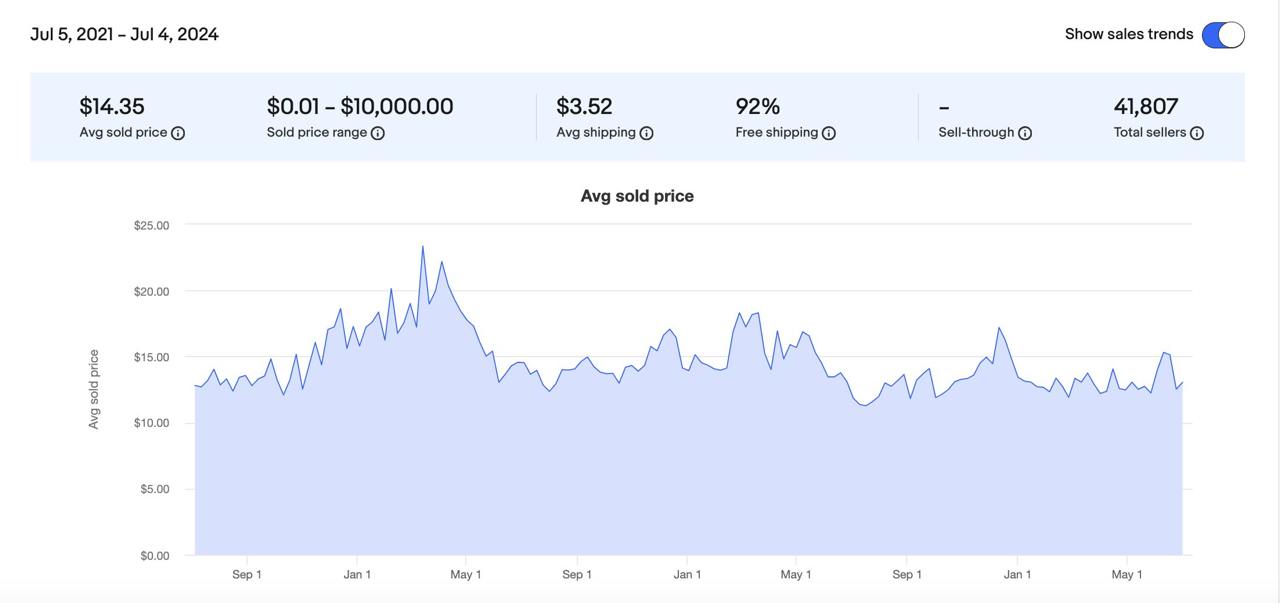Click the rotated Avg sold price axis title

coord(94,390)
